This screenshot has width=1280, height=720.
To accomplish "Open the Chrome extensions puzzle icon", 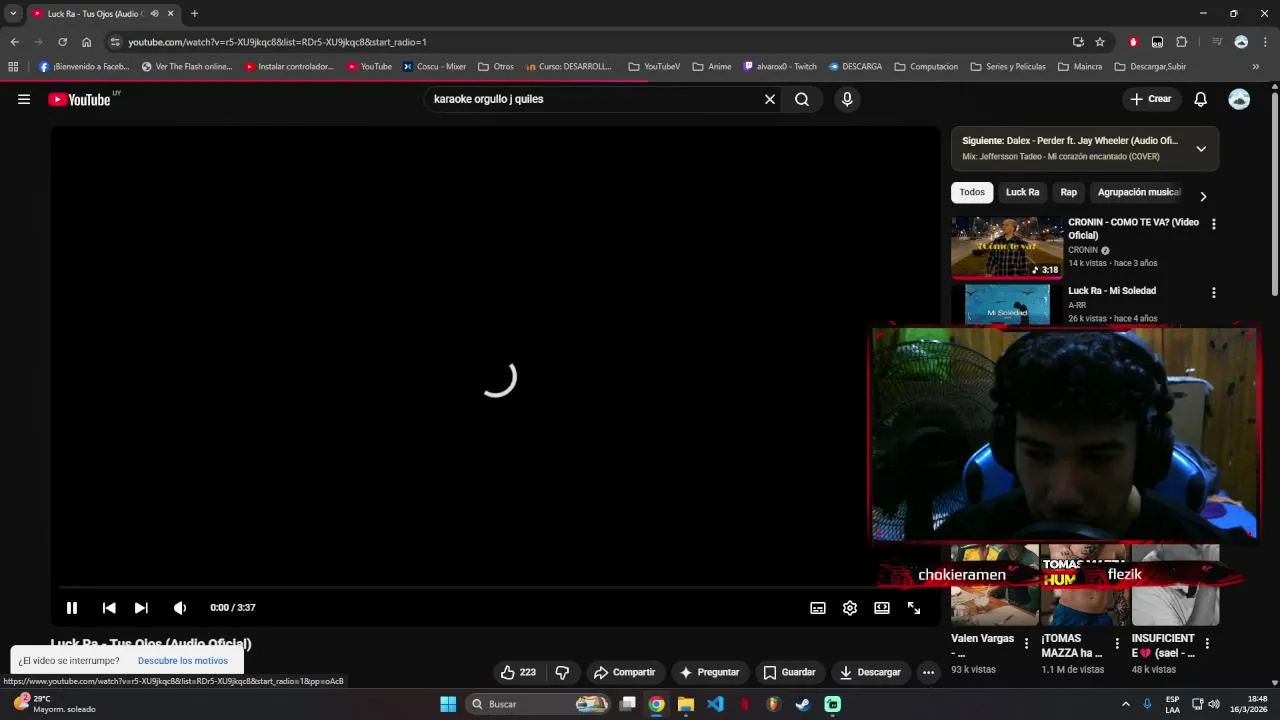I will click(1181, 42).
